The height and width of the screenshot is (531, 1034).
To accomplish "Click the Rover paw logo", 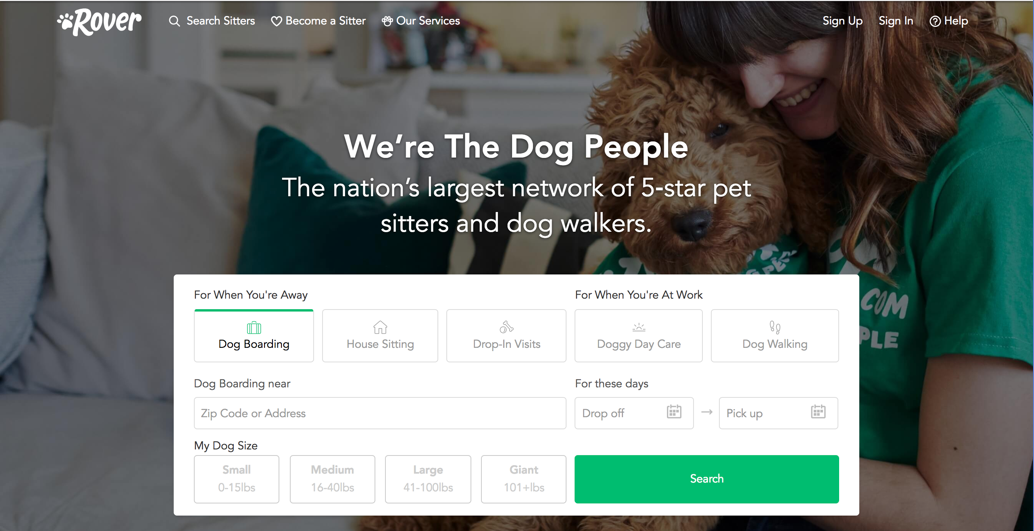I will 99,22.
